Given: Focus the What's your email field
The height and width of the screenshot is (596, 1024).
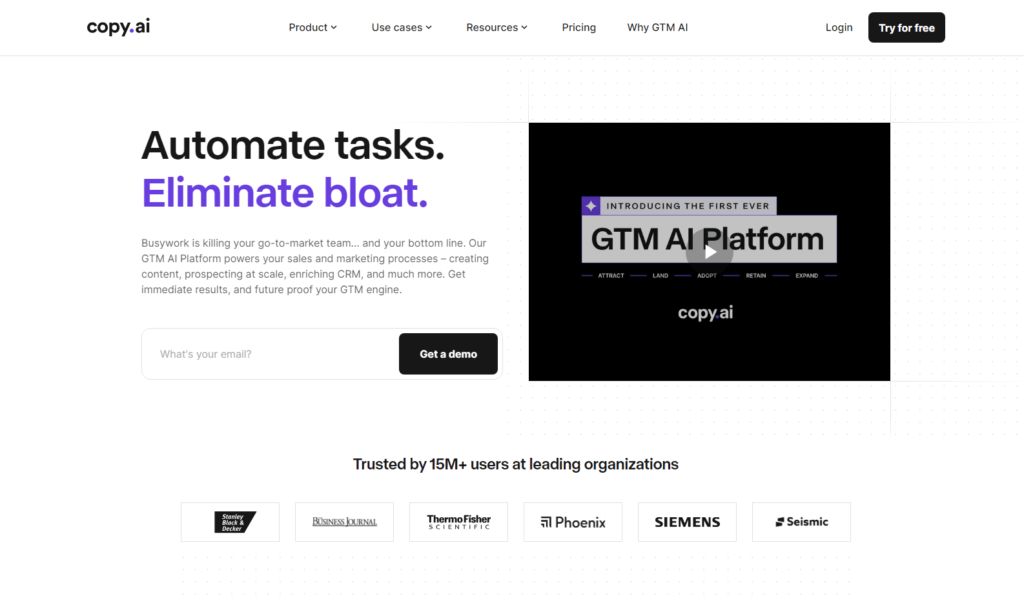Looking at the screenshot, I should tap(270, 354).
